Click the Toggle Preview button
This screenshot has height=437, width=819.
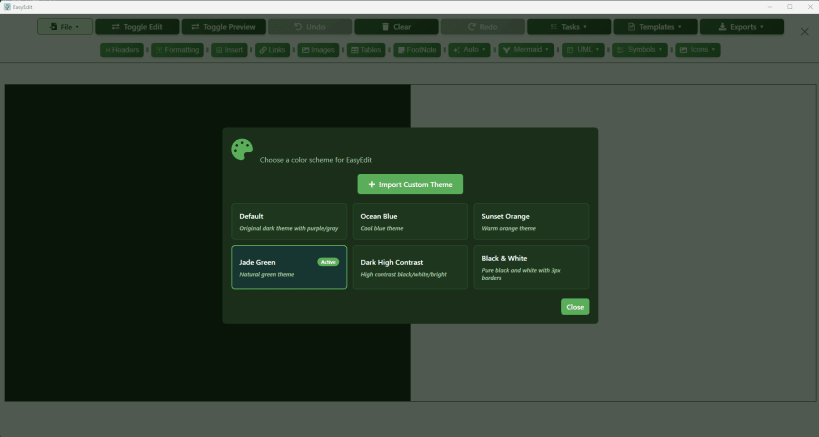(x=224, y=27)
